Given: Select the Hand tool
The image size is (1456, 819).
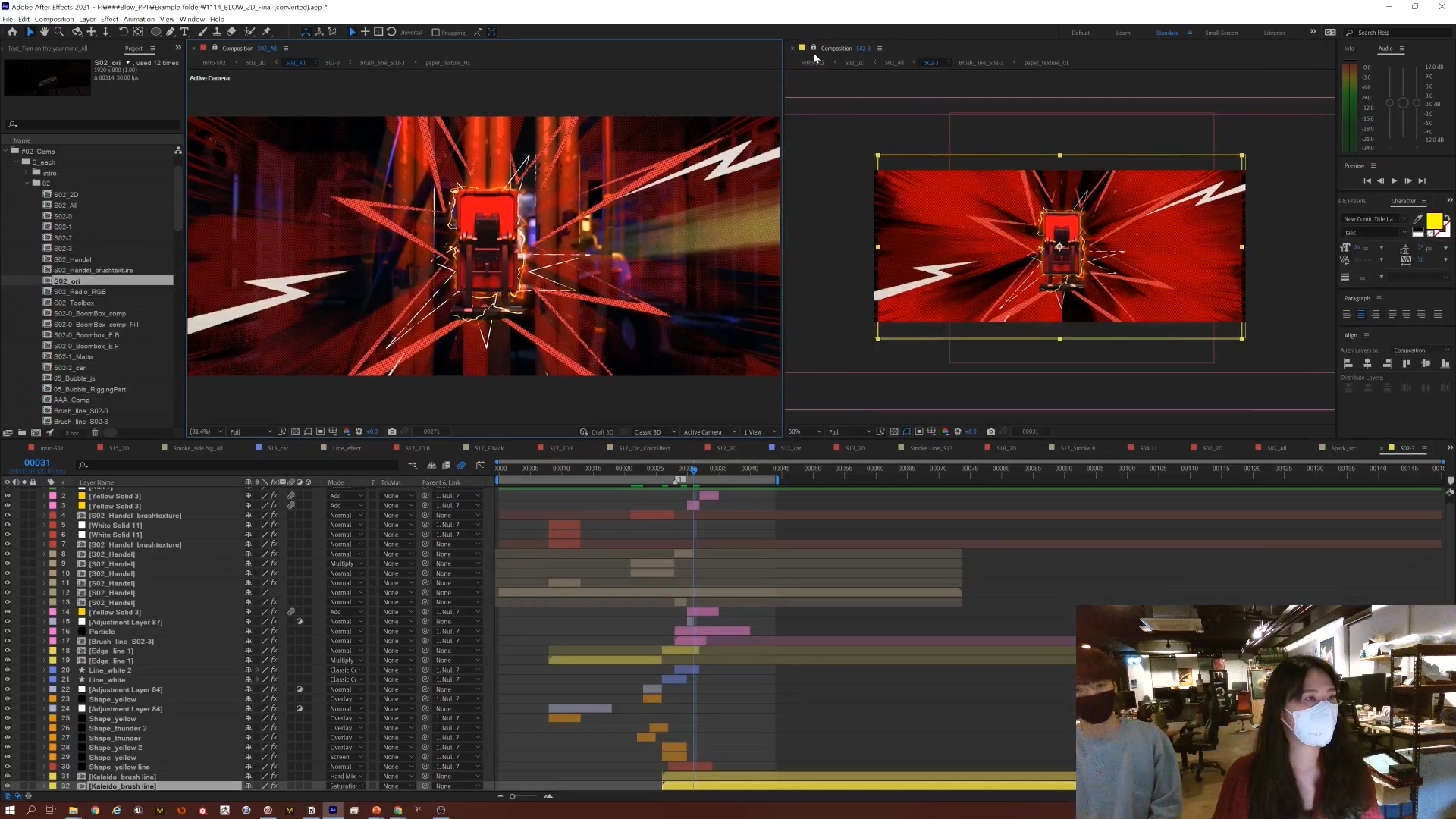Looking at the screenshot, I should tap(44, 32).
